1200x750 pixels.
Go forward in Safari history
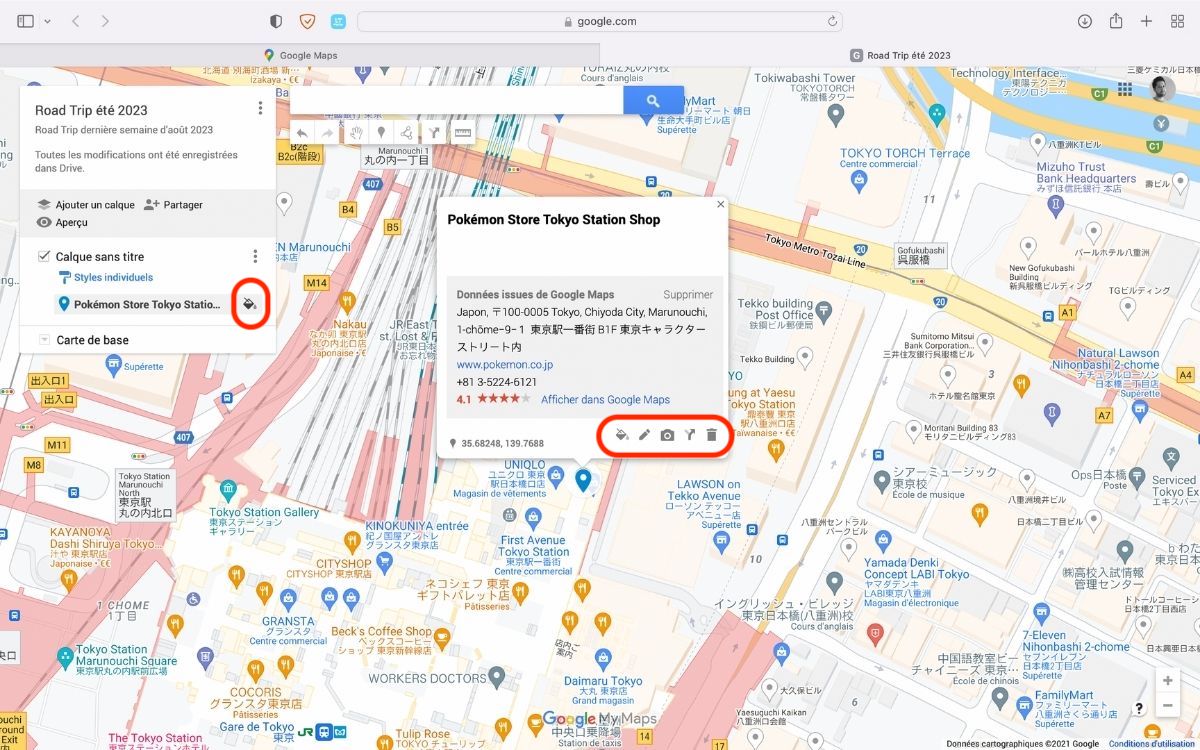coord(105,21)
